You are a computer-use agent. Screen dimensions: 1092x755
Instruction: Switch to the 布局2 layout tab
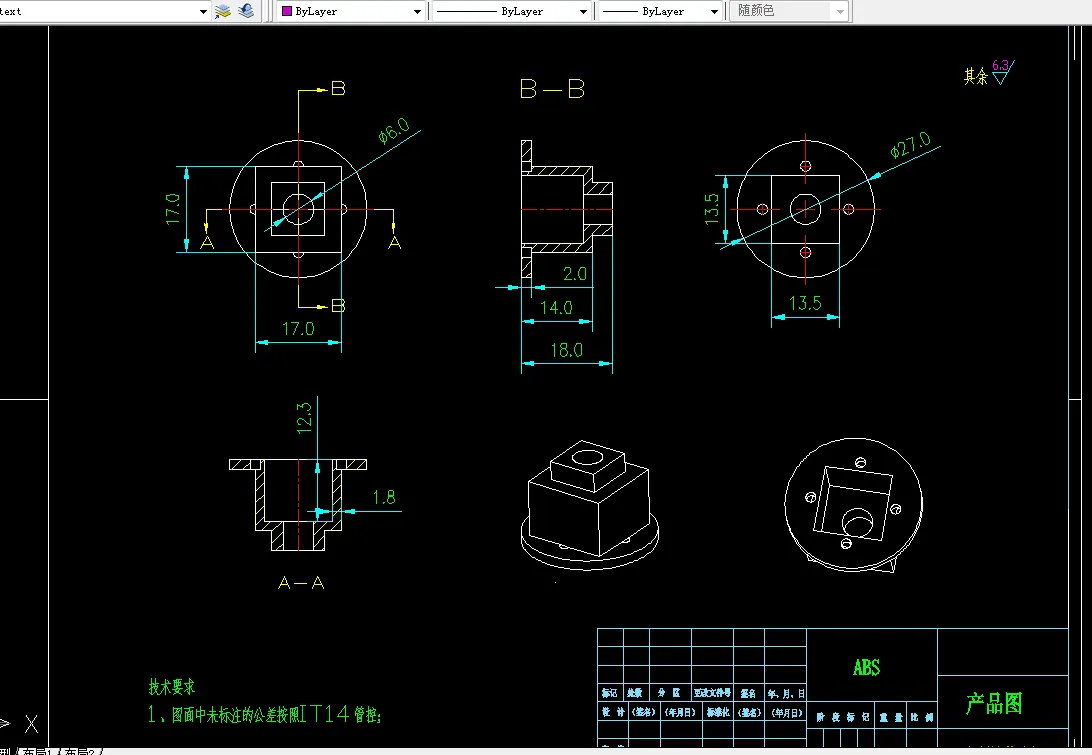click(x=78, y=752)
